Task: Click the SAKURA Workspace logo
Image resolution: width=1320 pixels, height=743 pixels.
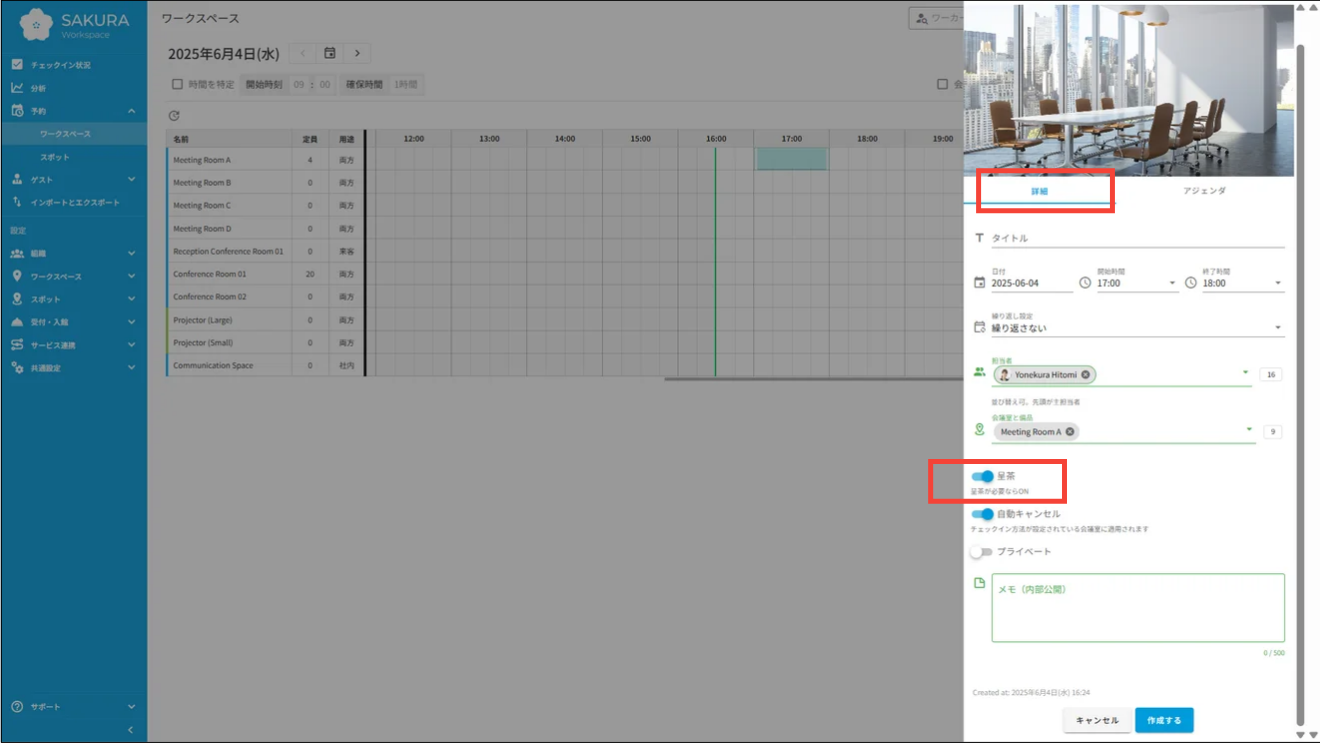Action: tap(74, 24)
